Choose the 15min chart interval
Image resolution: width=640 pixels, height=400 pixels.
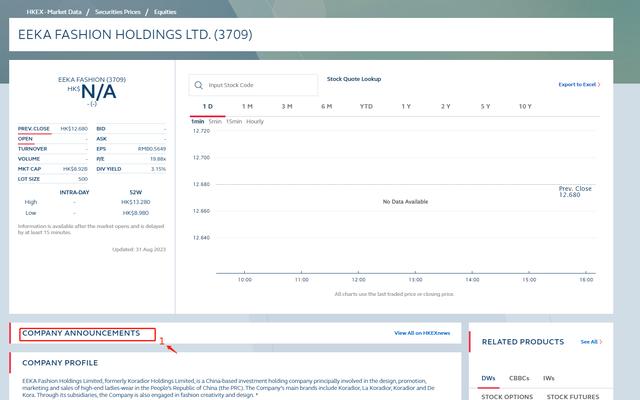(233, 121)
